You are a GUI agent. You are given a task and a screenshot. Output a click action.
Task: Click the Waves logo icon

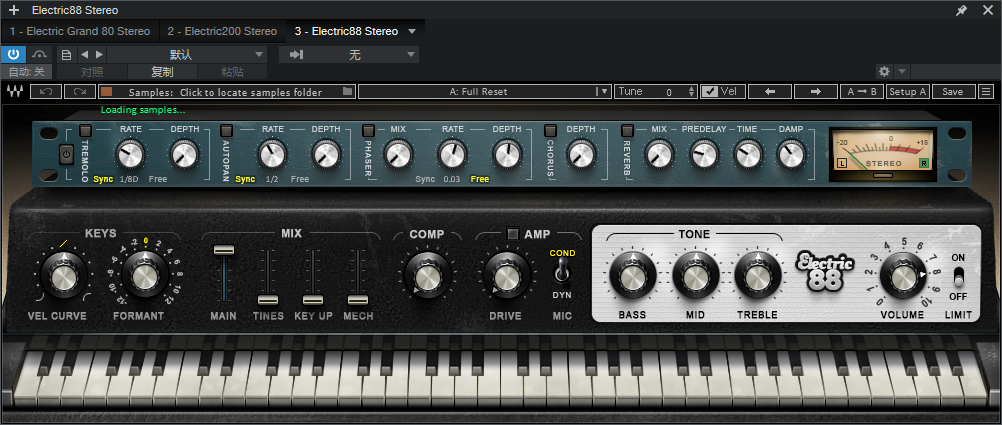click(x=13, y=91)
